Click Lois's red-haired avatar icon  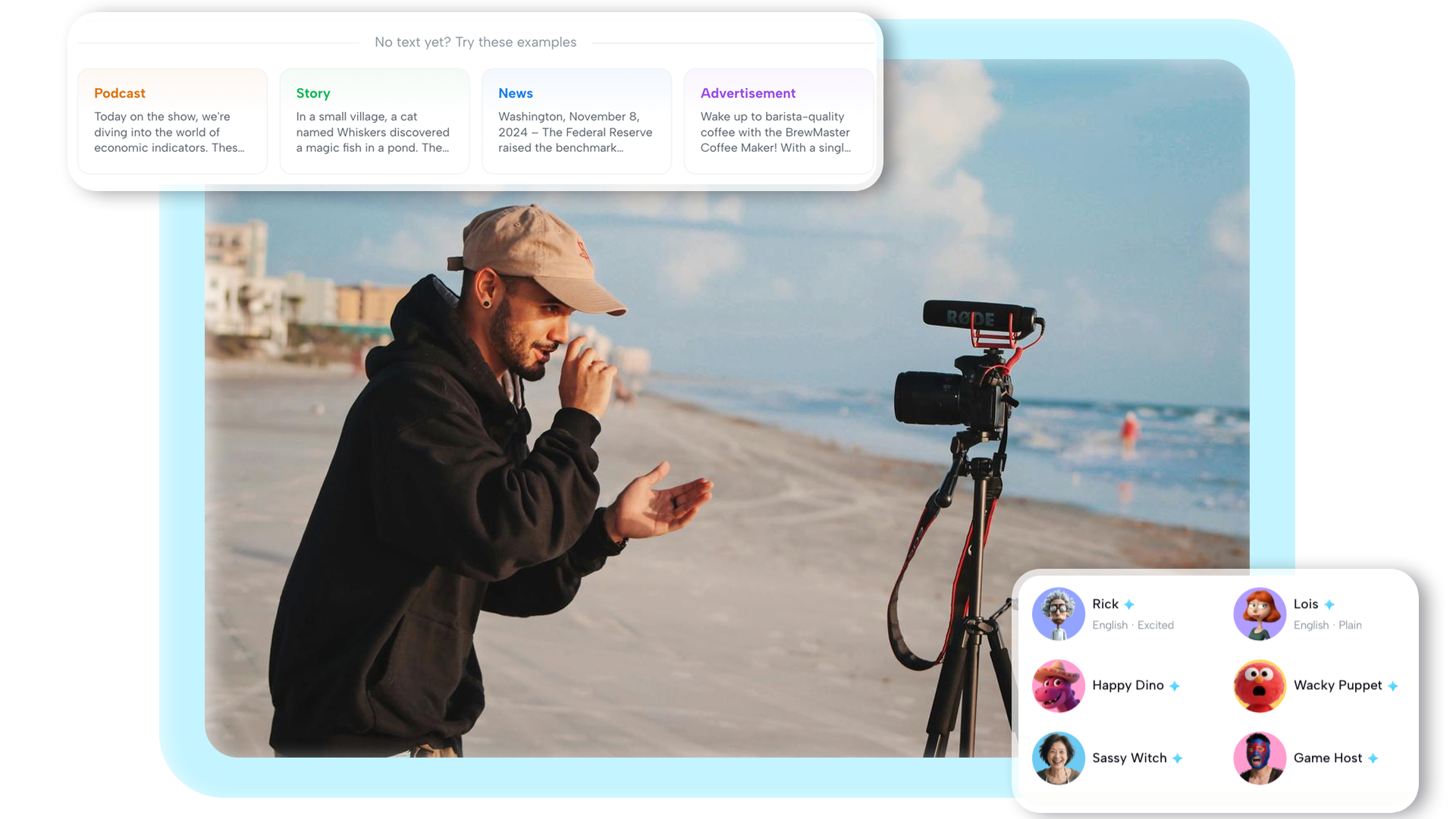(1260, 614)
